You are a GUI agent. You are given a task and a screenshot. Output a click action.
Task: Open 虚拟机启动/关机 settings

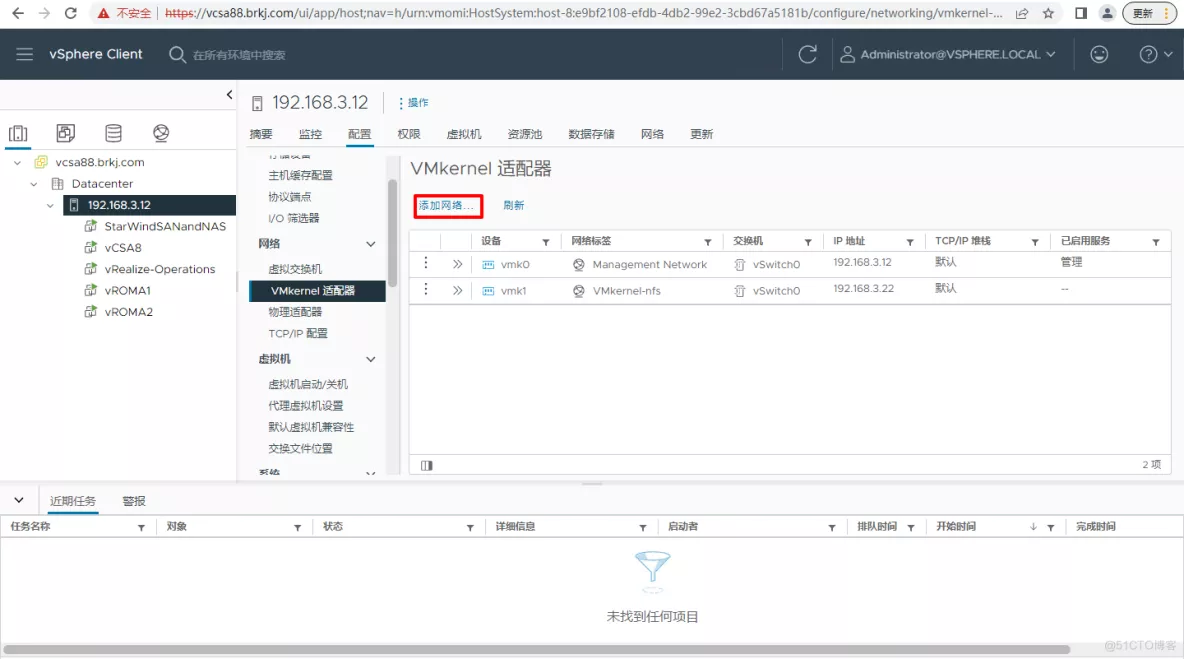(x=308, y=384)
